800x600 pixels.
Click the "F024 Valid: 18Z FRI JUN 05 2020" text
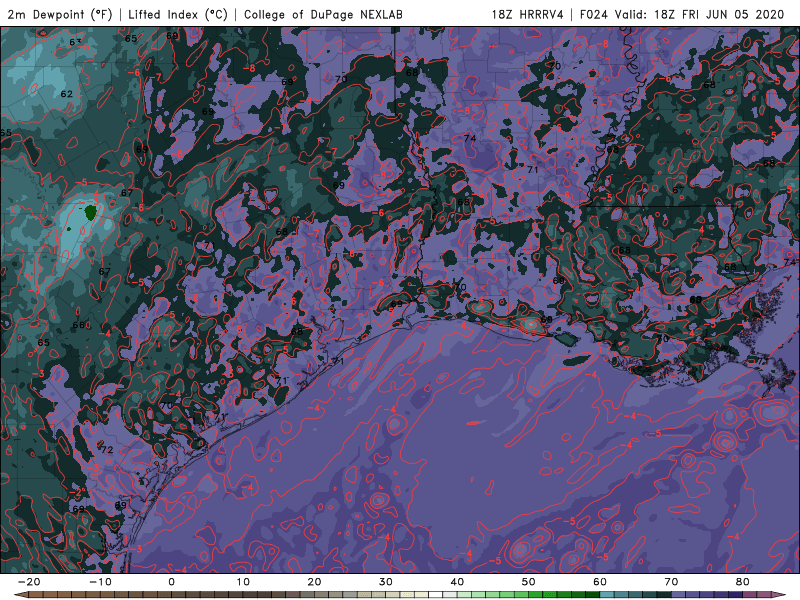(x=682, y=14)
